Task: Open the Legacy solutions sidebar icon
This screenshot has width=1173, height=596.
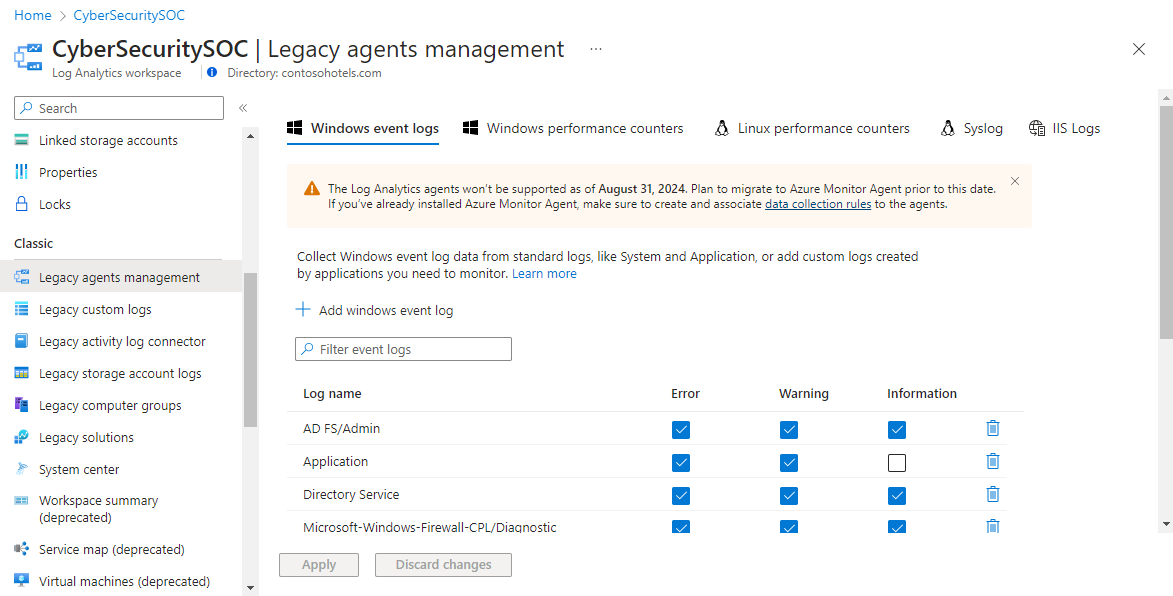Action: [22, 437]
